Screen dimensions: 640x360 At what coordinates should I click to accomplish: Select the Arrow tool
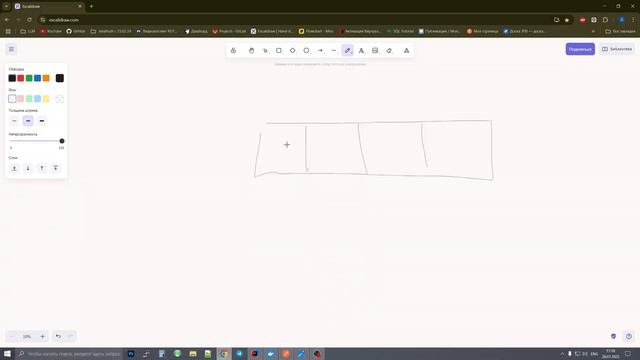coord(320,51)
